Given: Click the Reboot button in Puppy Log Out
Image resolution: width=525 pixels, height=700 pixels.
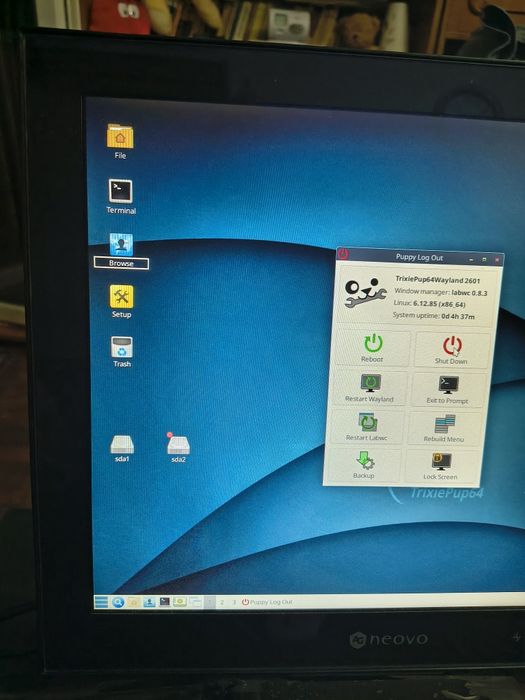Looking at the screenshot, I should [x=372, y=349].
